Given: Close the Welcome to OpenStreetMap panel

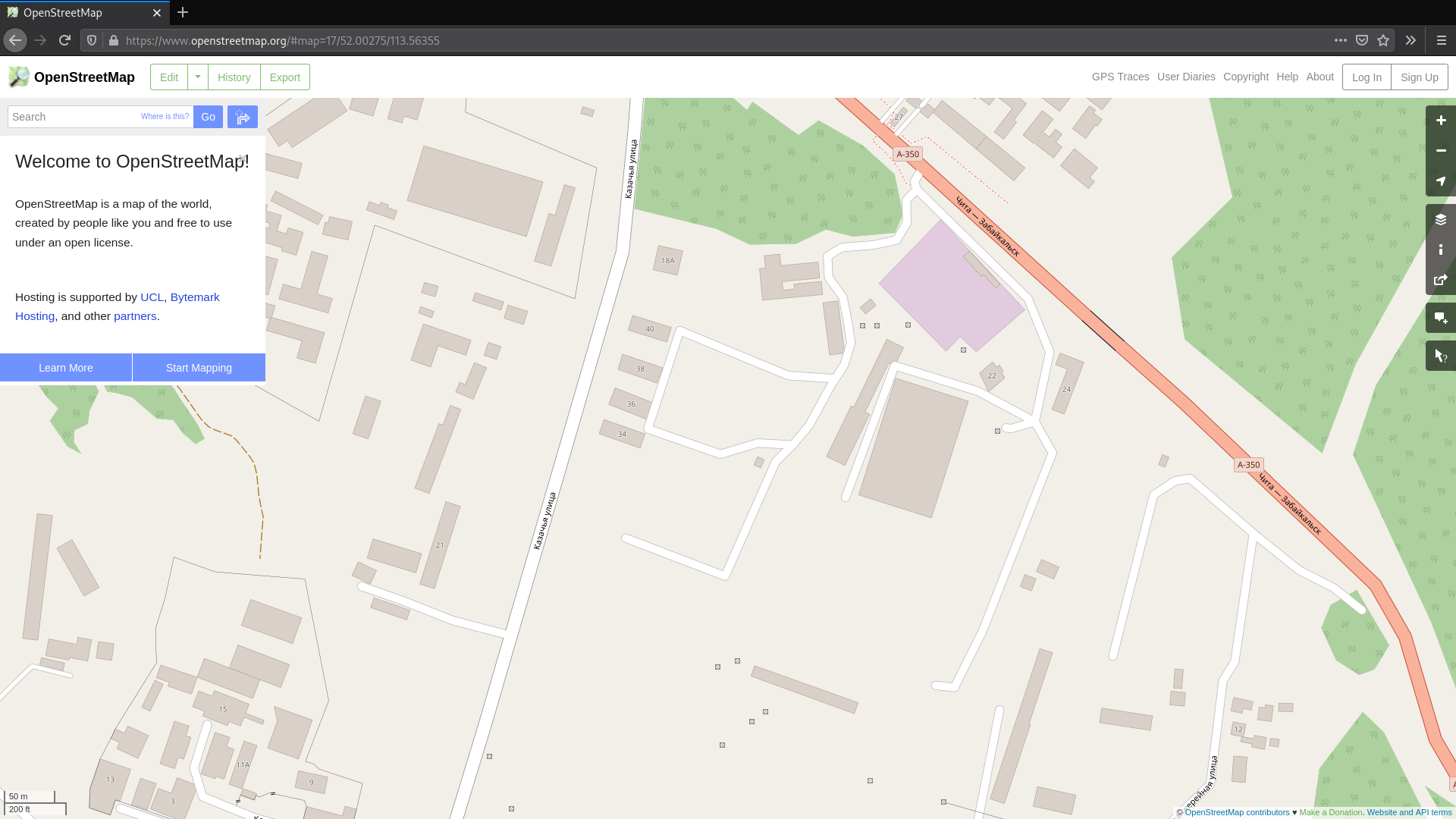Looking at the screenshot, I should coord(241,158).
